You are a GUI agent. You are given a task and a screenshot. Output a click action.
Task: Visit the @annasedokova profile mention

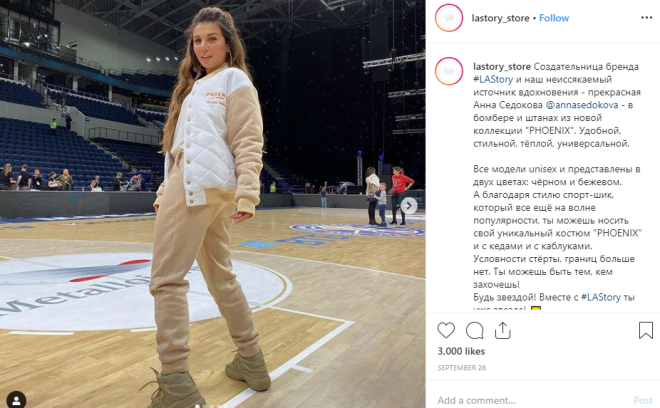[582, 105]
